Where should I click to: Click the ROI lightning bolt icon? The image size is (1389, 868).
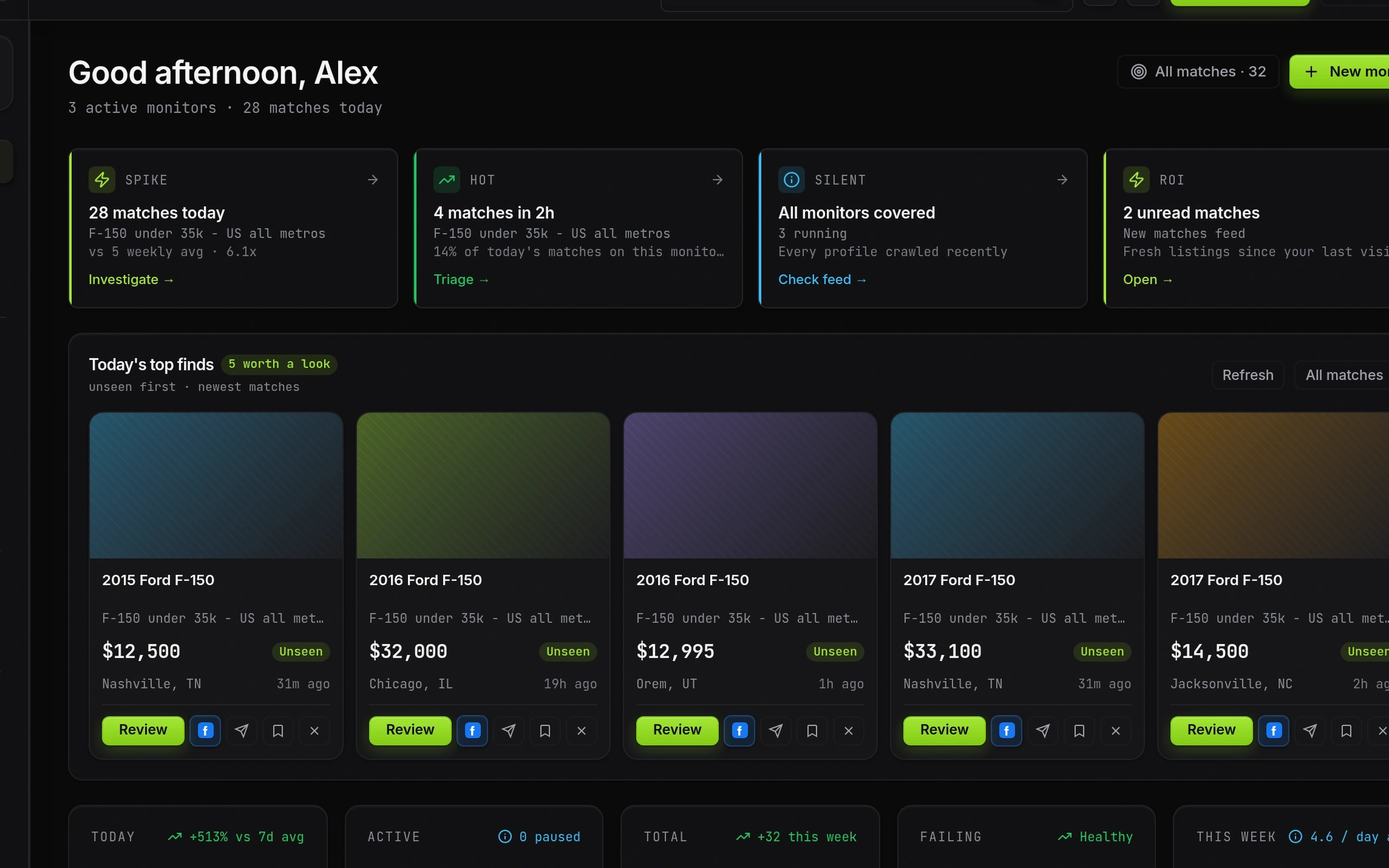click(x=1136, y=180)
